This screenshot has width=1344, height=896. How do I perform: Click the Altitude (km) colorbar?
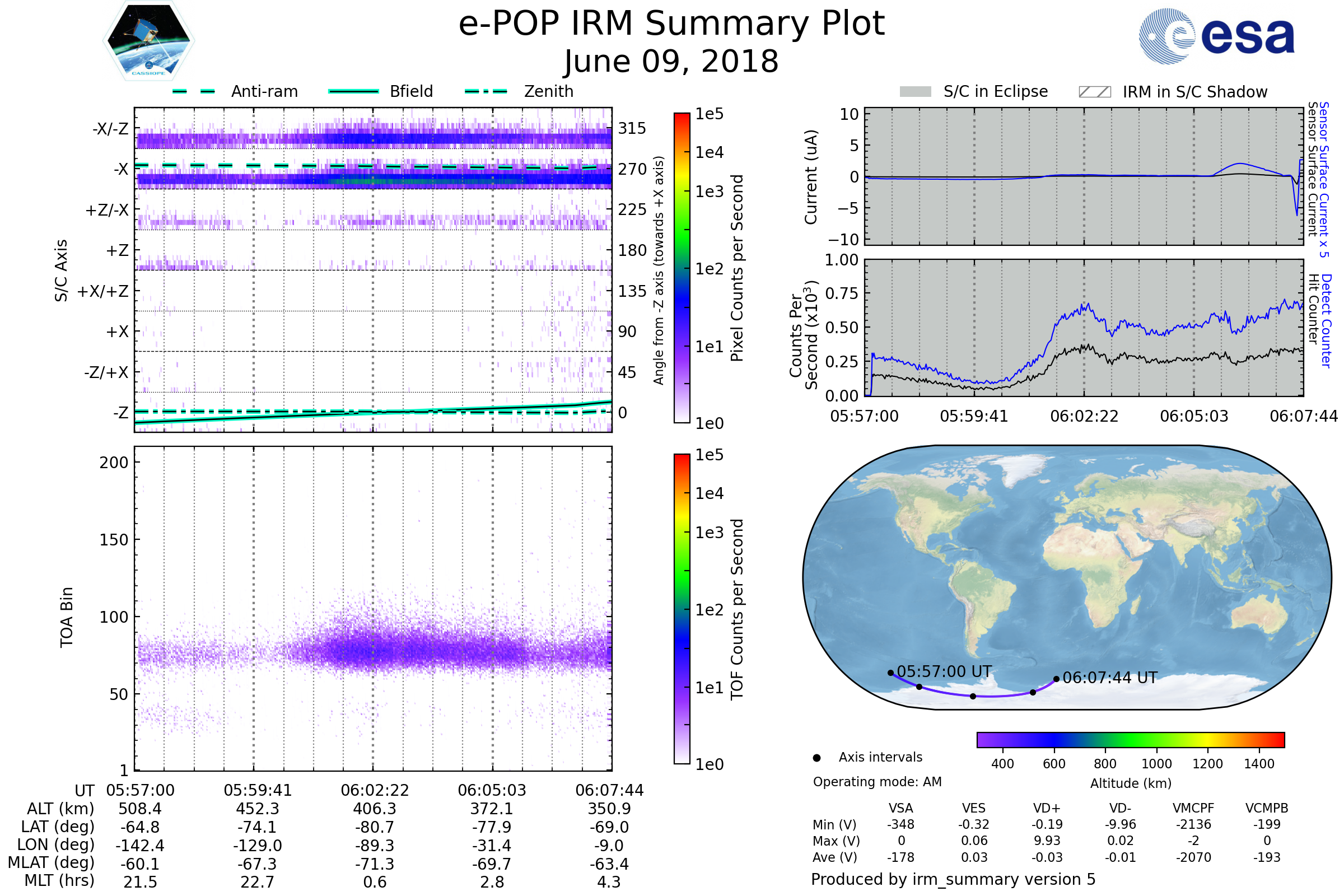(x=1130, y=739)
